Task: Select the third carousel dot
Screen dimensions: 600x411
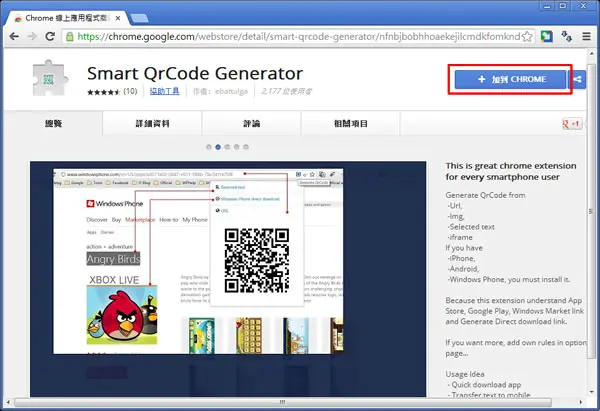Action: (x=227, y=147)
